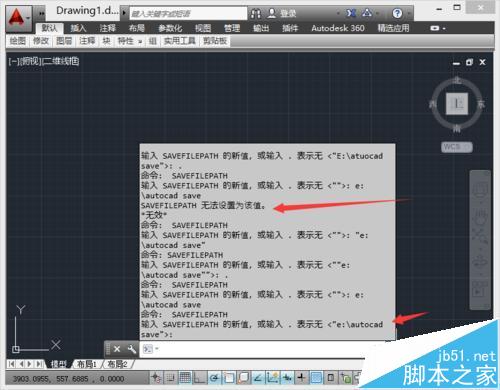Switch to Autodesk 360 ribbon tab
Image resolution: width=500 pixels, height=390 pixels.
point(338,28)
